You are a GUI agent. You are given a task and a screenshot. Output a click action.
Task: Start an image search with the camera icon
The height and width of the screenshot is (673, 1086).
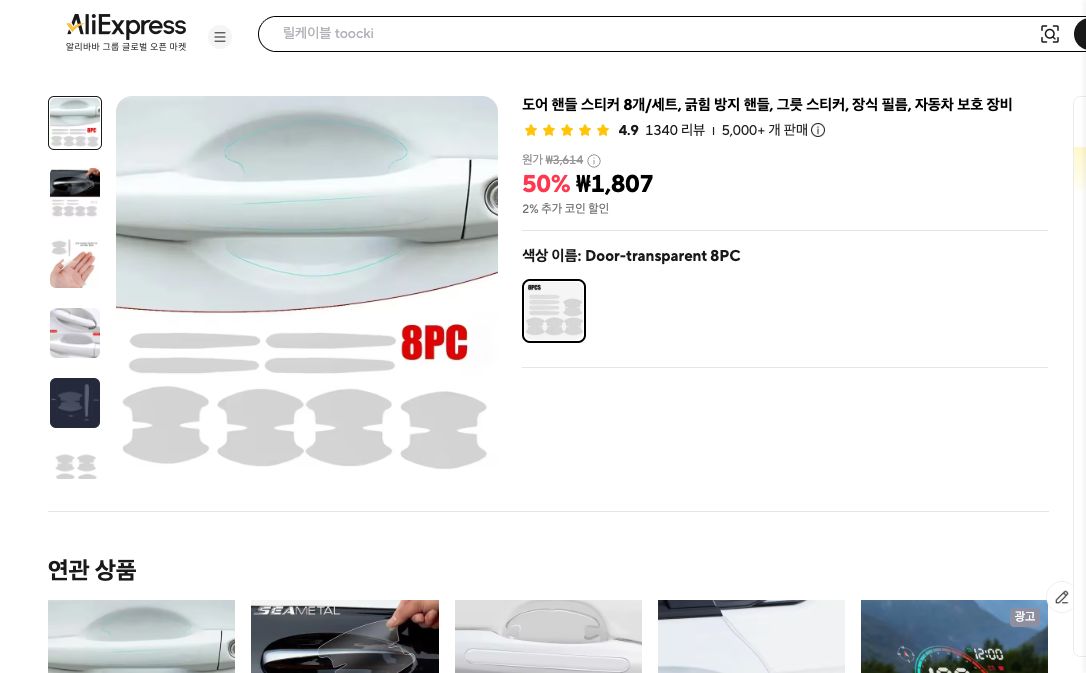click(1050, 33)
